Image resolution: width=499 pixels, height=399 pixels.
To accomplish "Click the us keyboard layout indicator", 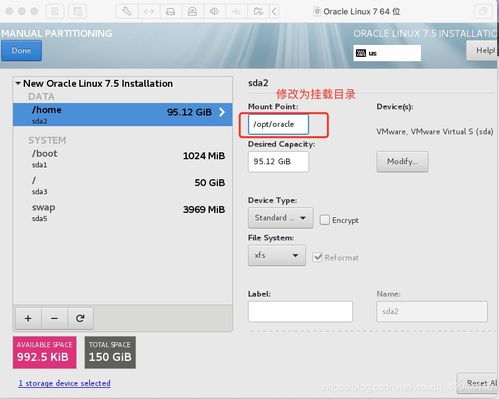I will [x=387, y=53].
